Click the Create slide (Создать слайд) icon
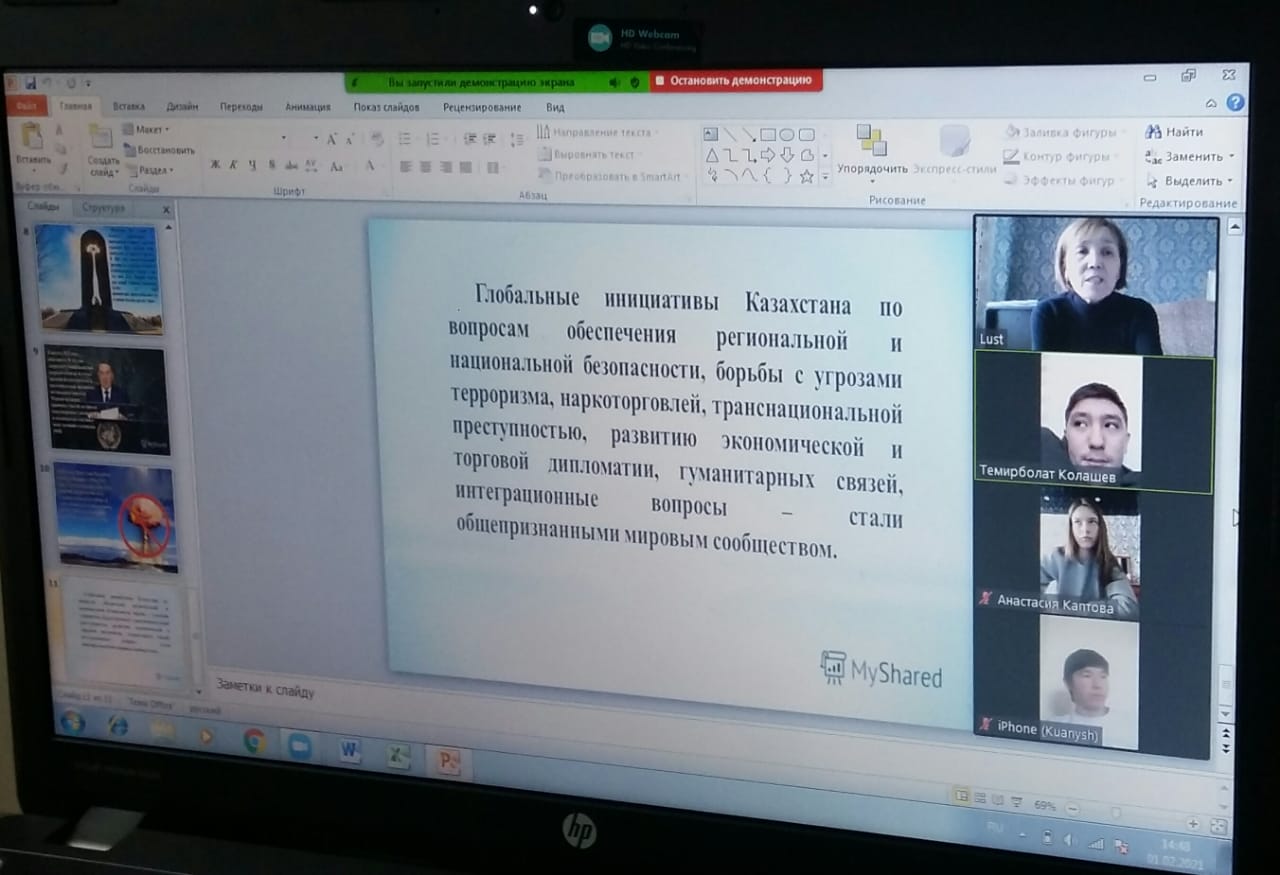The image size is (1280, 875). [101, 137]
